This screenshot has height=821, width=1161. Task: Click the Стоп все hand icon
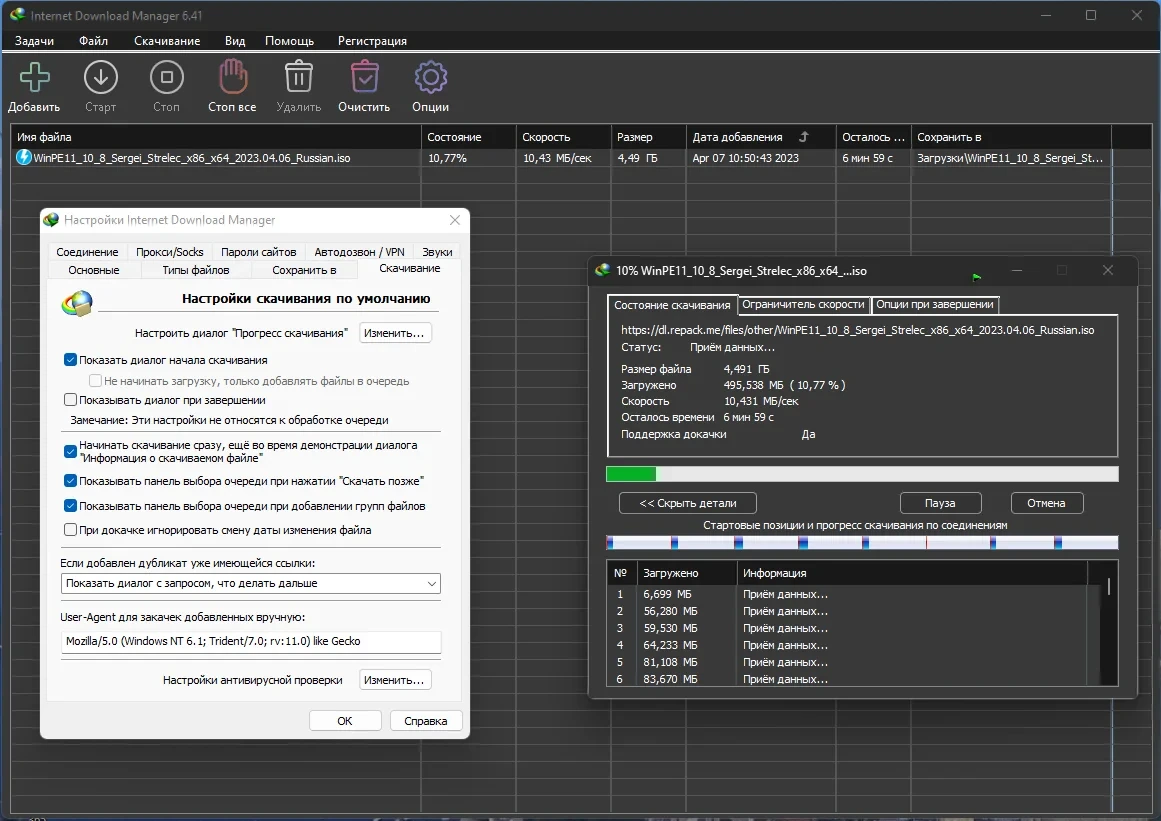click(x=232, y=77)
